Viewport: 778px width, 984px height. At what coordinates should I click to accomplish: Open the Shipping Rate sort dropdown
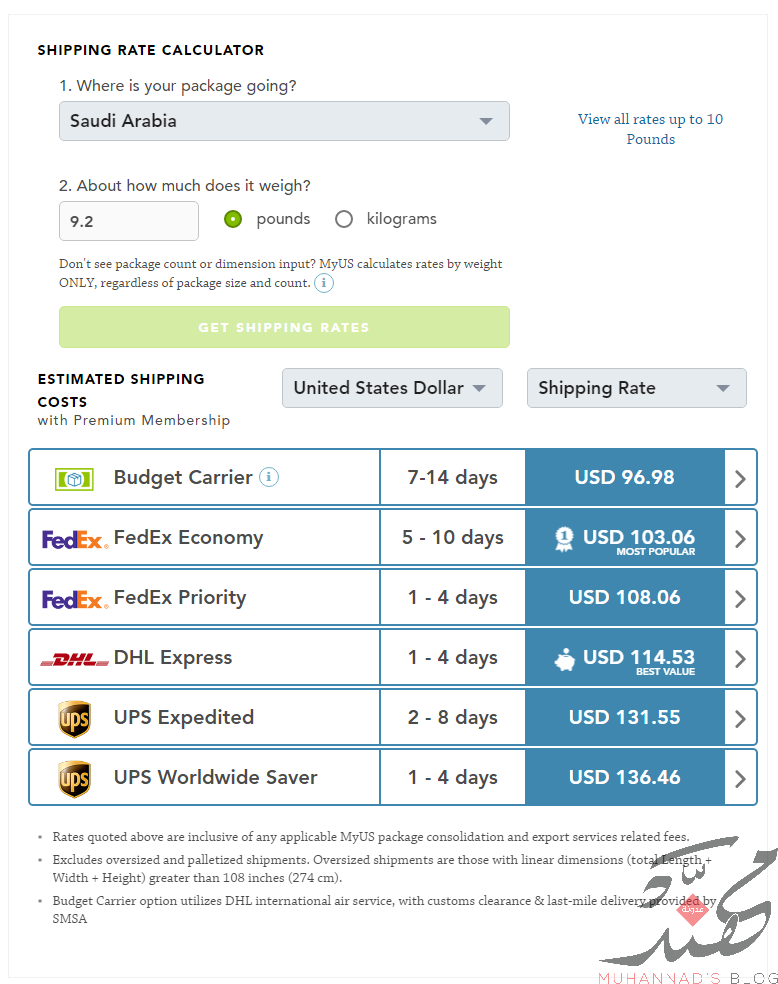637,388
